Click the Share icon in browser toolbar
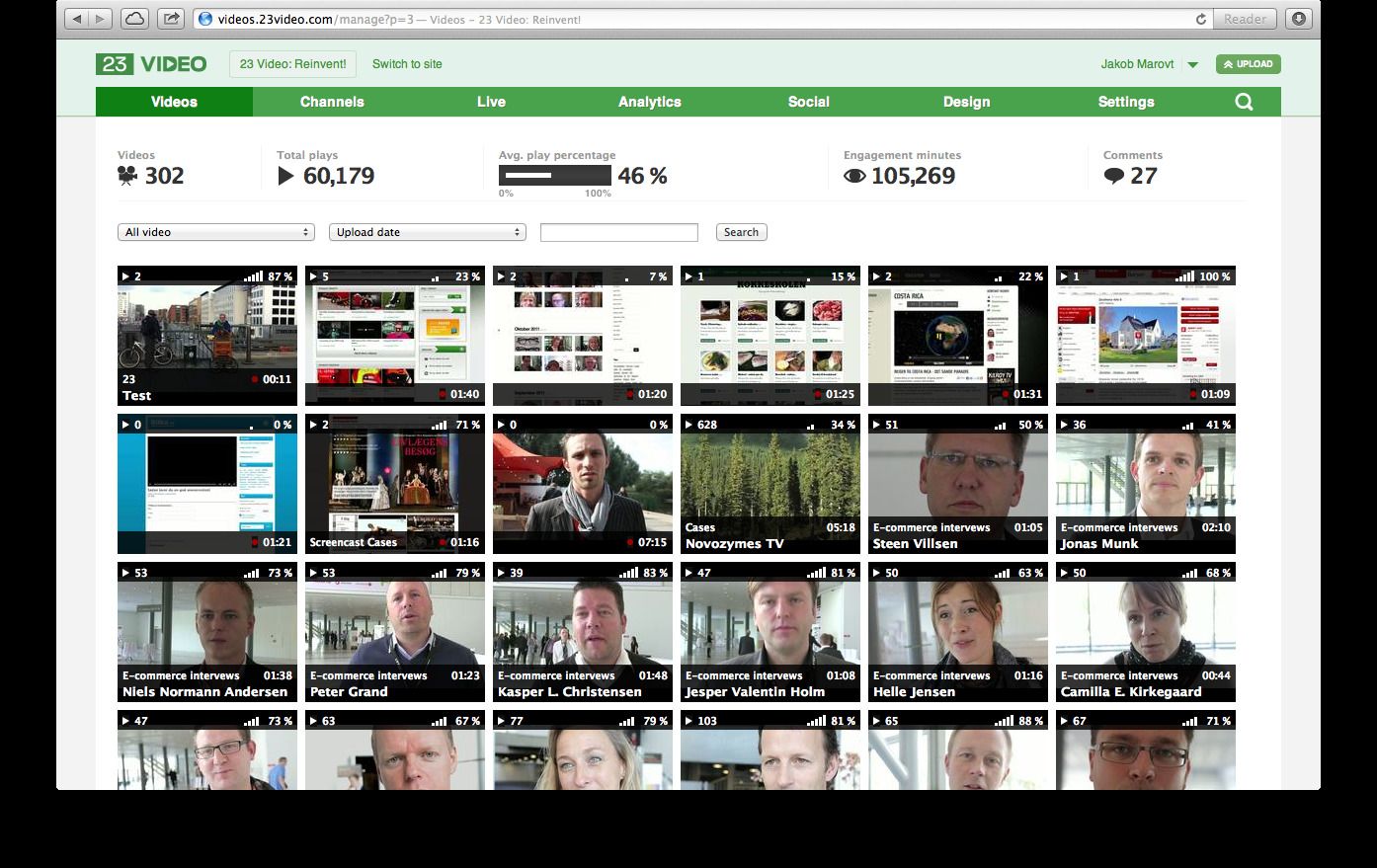 171,19
